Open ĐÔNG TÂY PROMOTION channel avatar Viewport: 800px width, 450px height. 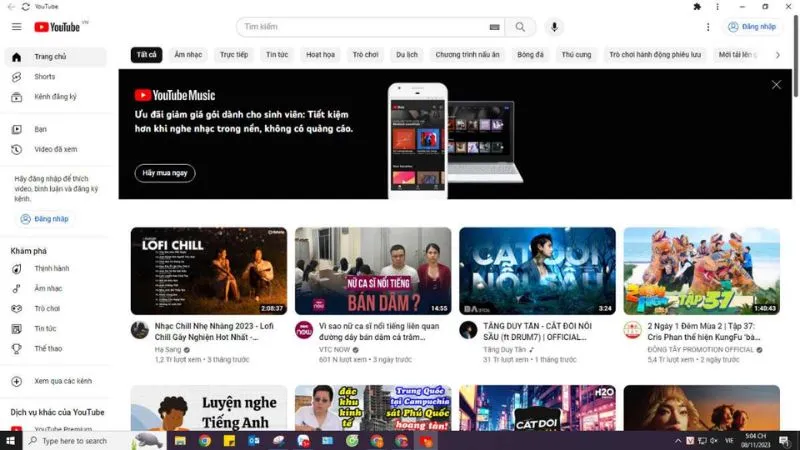pyautogui.click(x=633, y=330)
